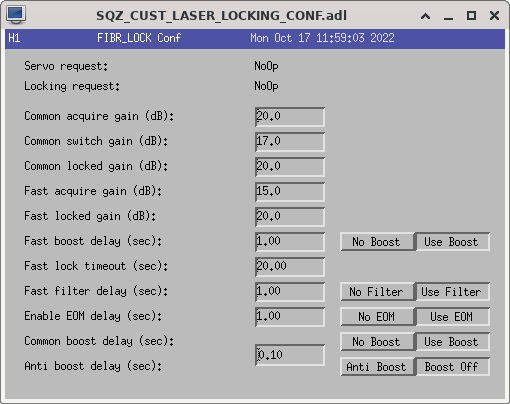Image resolution: width=510 pixels, height=404 pixels.
Task: Click the window menu monitor icon
Action: pyautogui.click(x=16, y=15)
